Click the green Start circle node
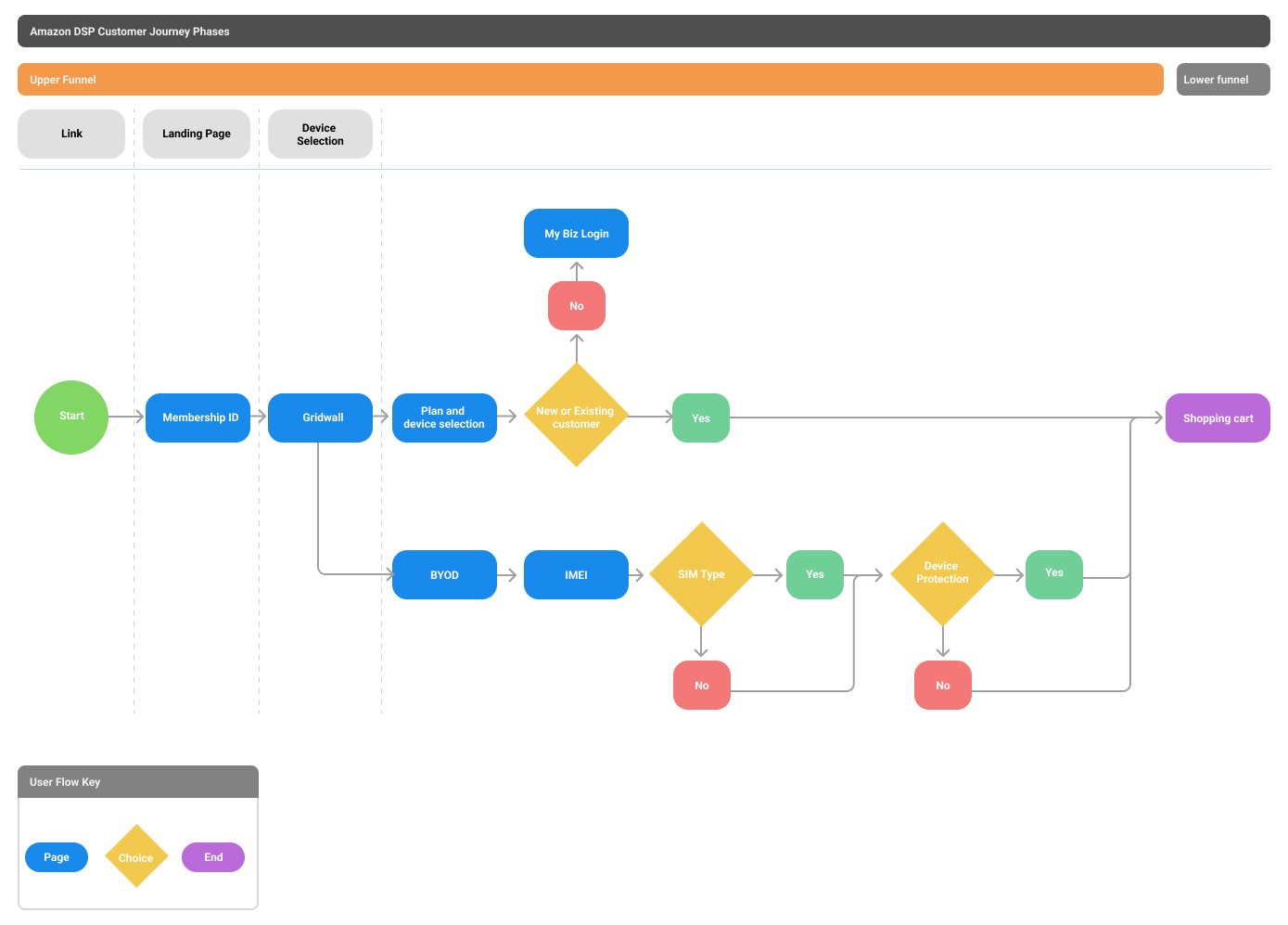Viewport: 1288px width, 925px height. 71,418
